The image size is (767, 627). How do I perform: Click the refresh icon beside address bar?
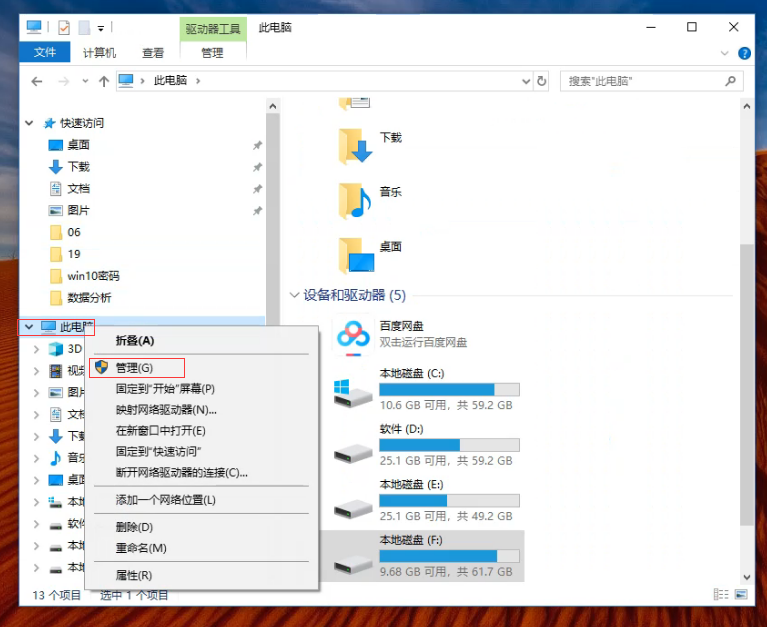[x=542, y=81]
